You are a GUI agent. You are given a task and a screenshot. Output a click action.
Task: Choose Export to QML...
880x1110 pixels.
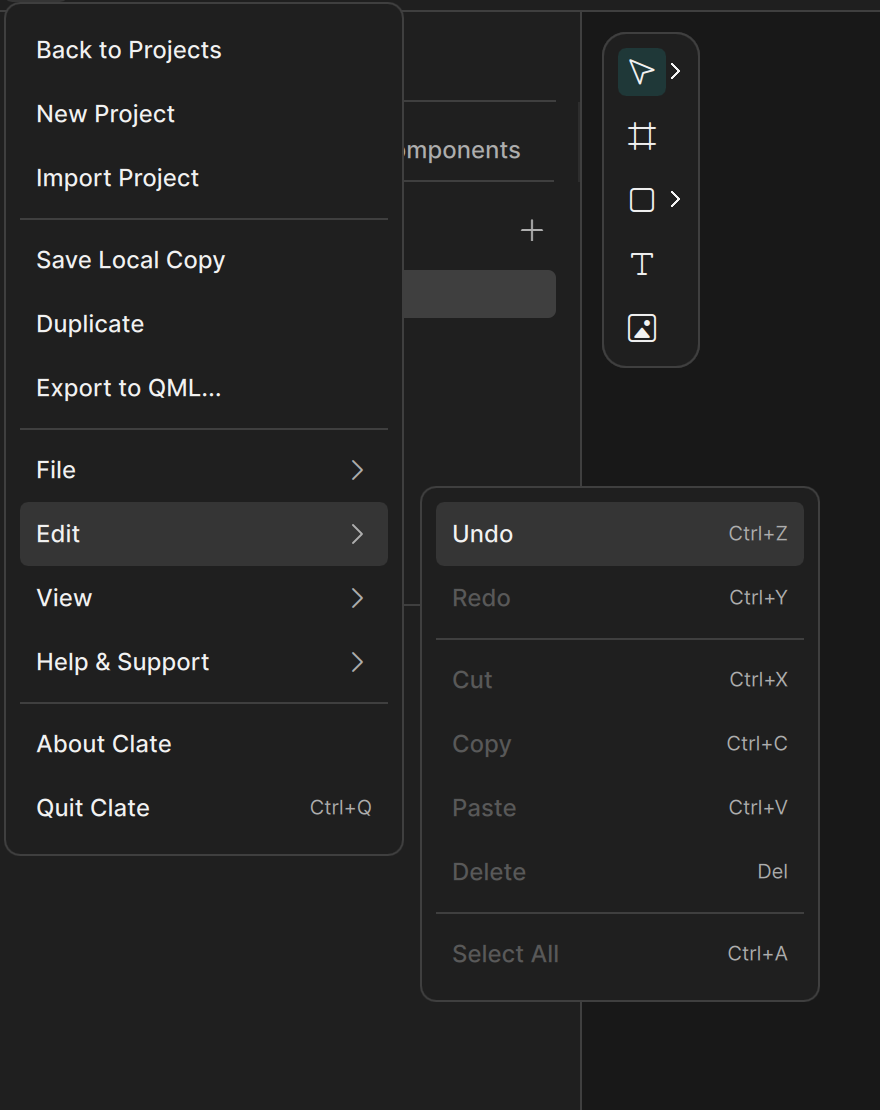(204, 388)
